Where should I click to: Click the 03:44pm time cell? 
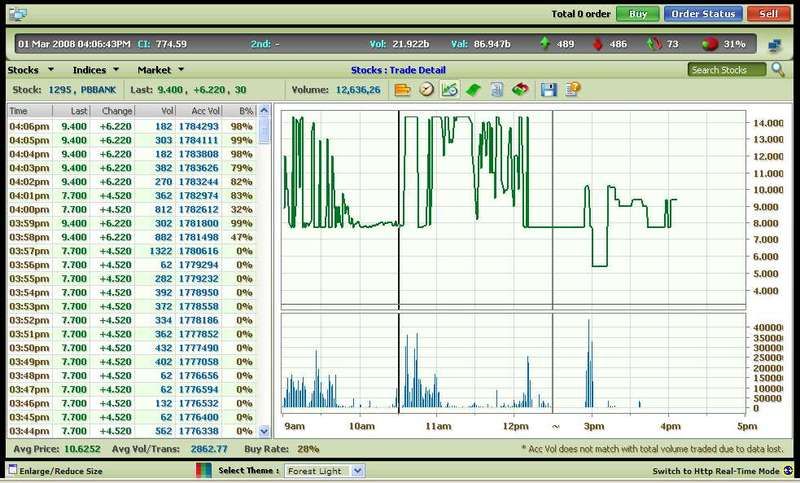[x=29, y=431]
